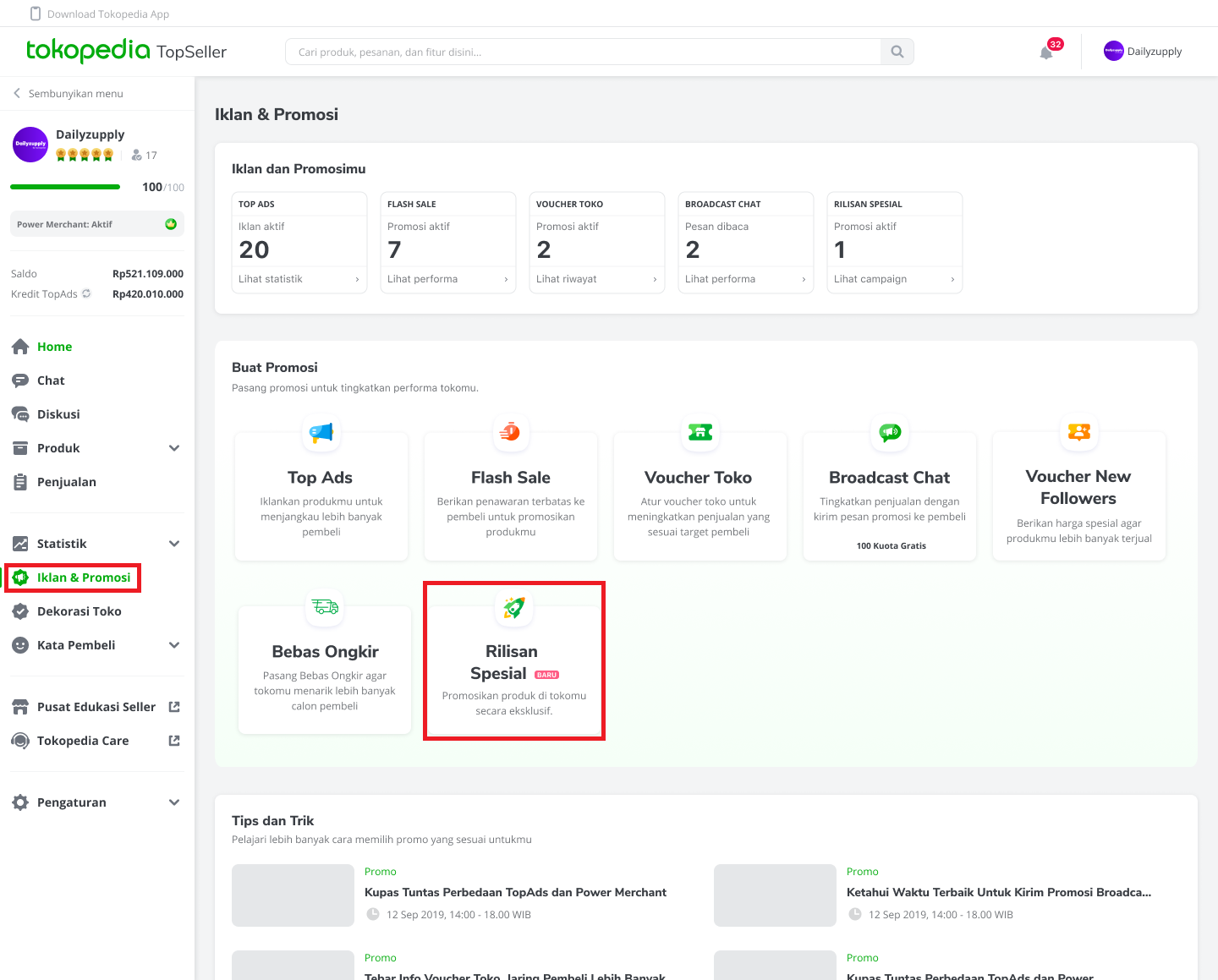Click the Voucher Toko ticket icon
This screenshot has height=980, width=1218.
coord(700,432)
